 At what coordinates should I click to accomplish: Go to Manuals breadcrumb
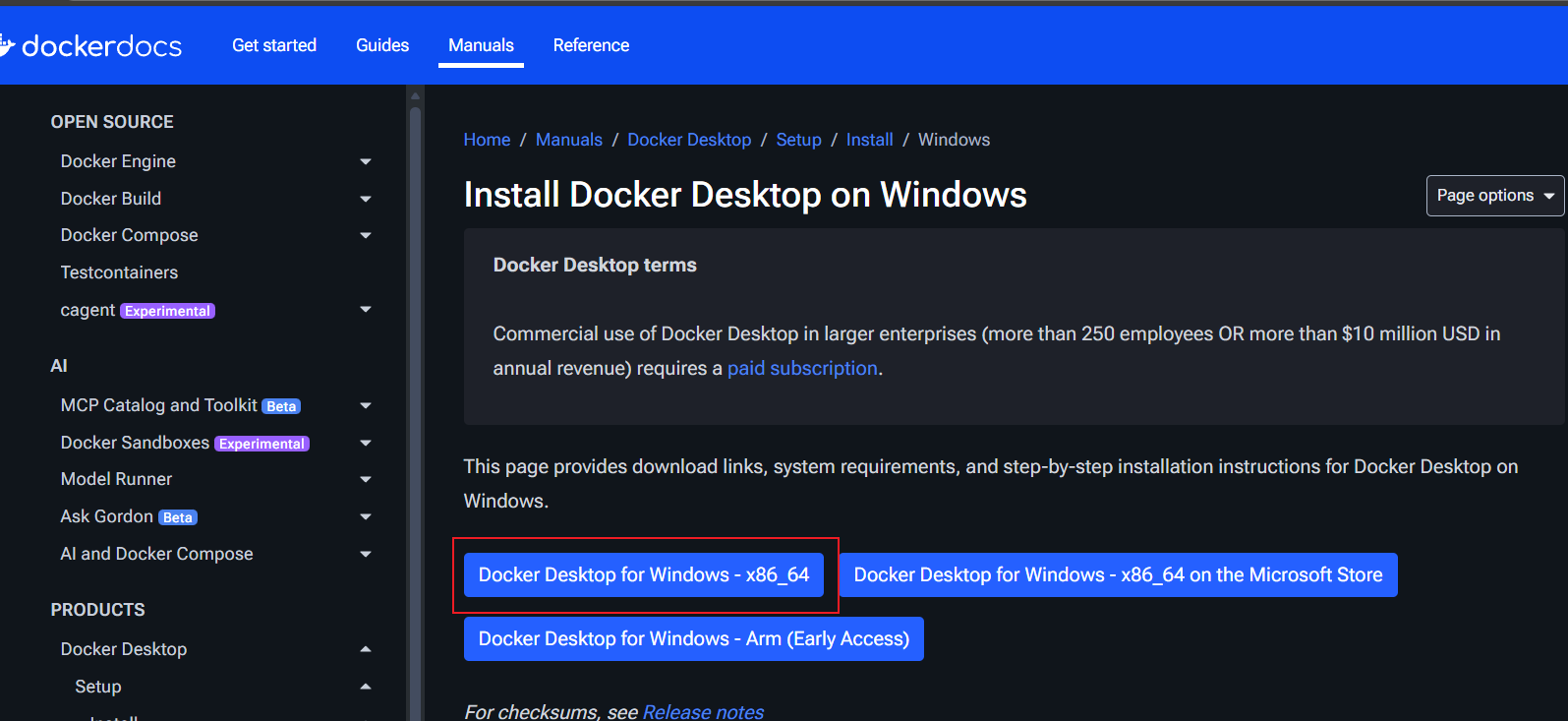569,140
